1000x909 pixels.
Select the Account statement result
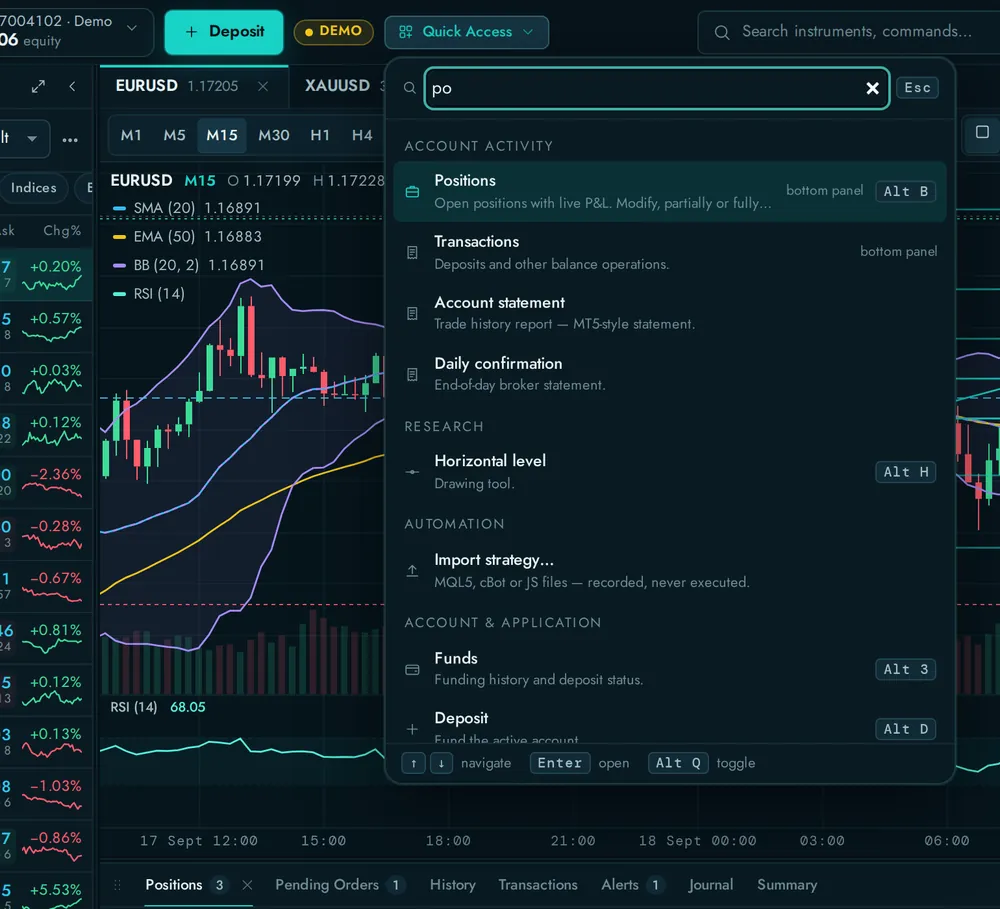(670, 313)
